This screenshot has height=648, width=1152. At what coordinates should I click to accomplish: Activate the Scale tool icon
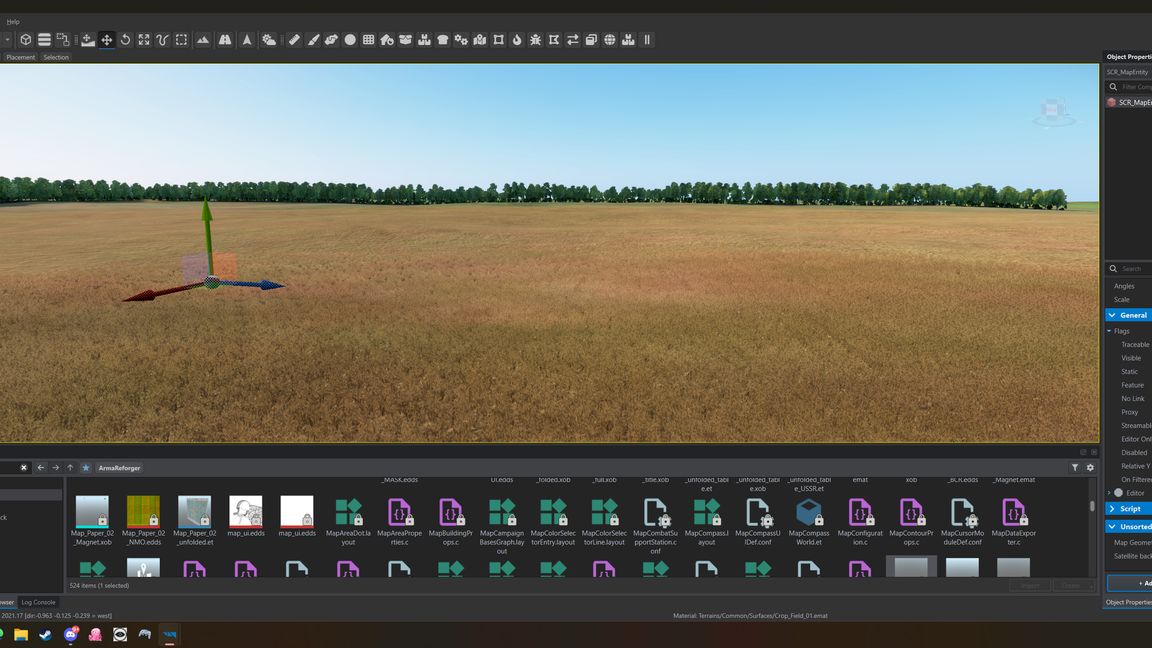click(x=144, y=40)
